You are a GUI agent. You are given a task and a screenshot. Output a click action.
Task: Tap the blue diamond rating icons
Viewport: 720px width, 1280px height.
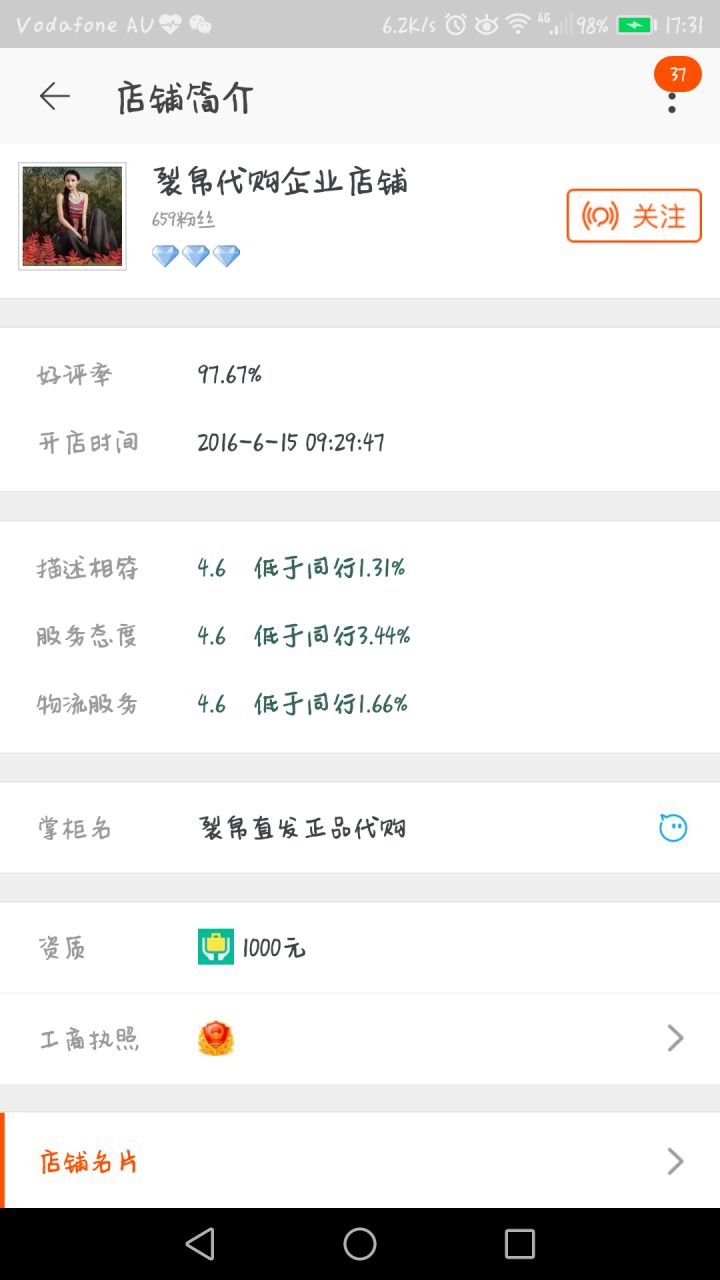pyautogui.click(x=196, y=256)
